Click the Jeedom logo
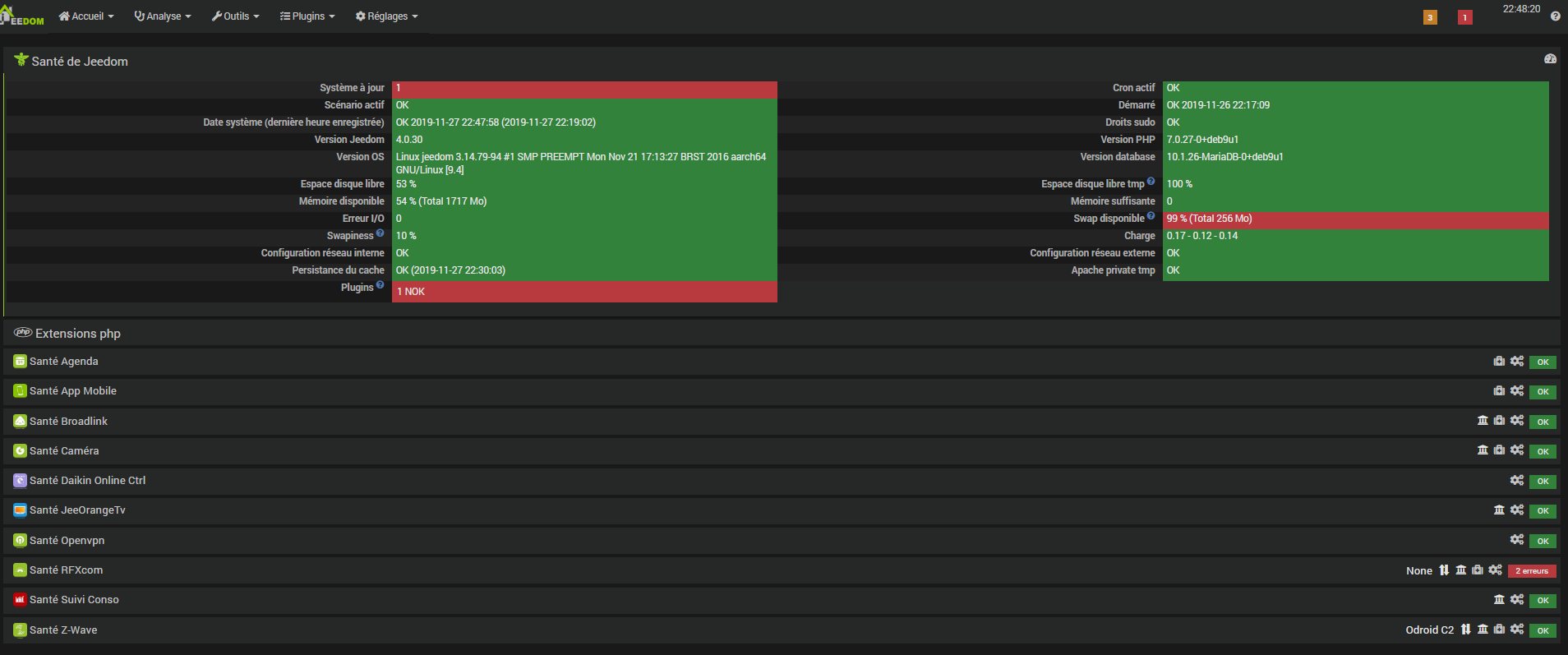Image resolution: width=1568 pixels, height=655 pixels. point(22,16)
